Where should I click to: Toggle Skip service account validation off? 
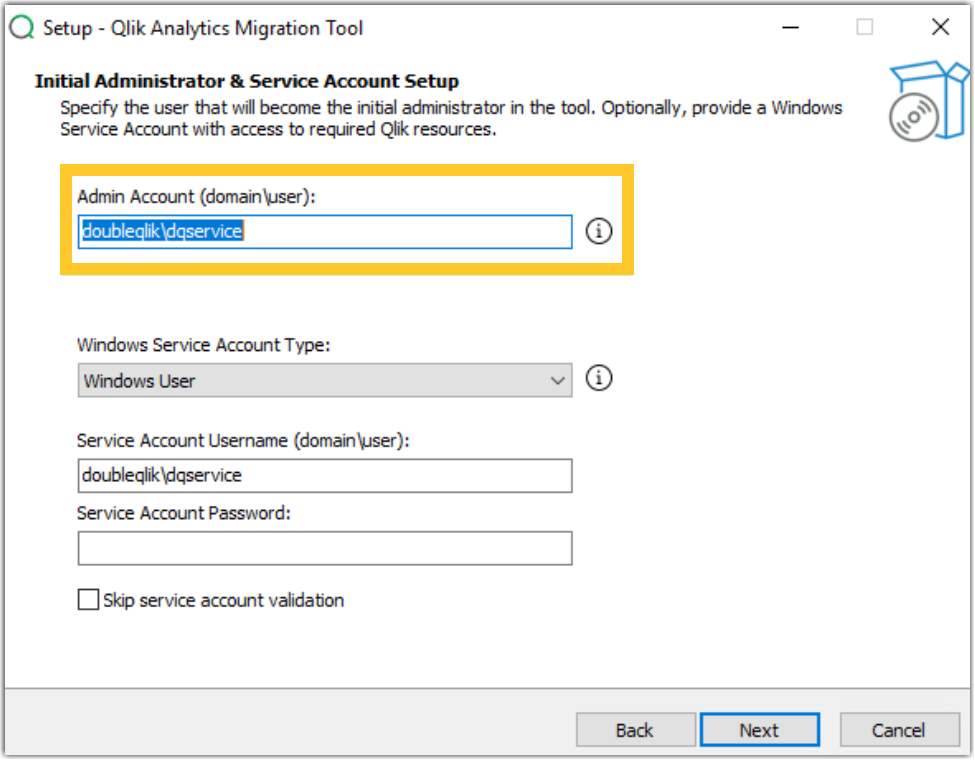(88, 599)
